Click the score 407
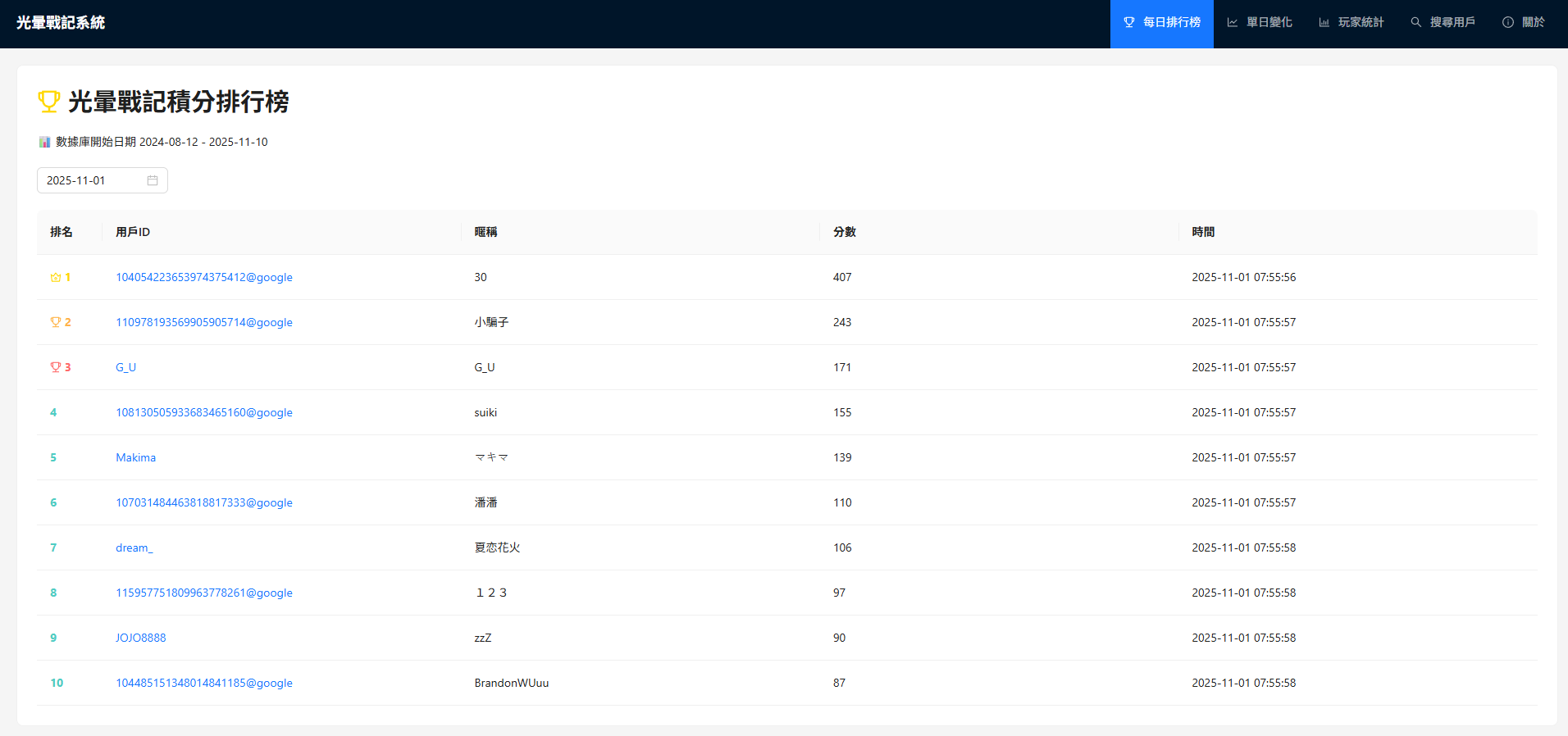1568x736 pixels. pyautogui.click(x=842, y=277)
